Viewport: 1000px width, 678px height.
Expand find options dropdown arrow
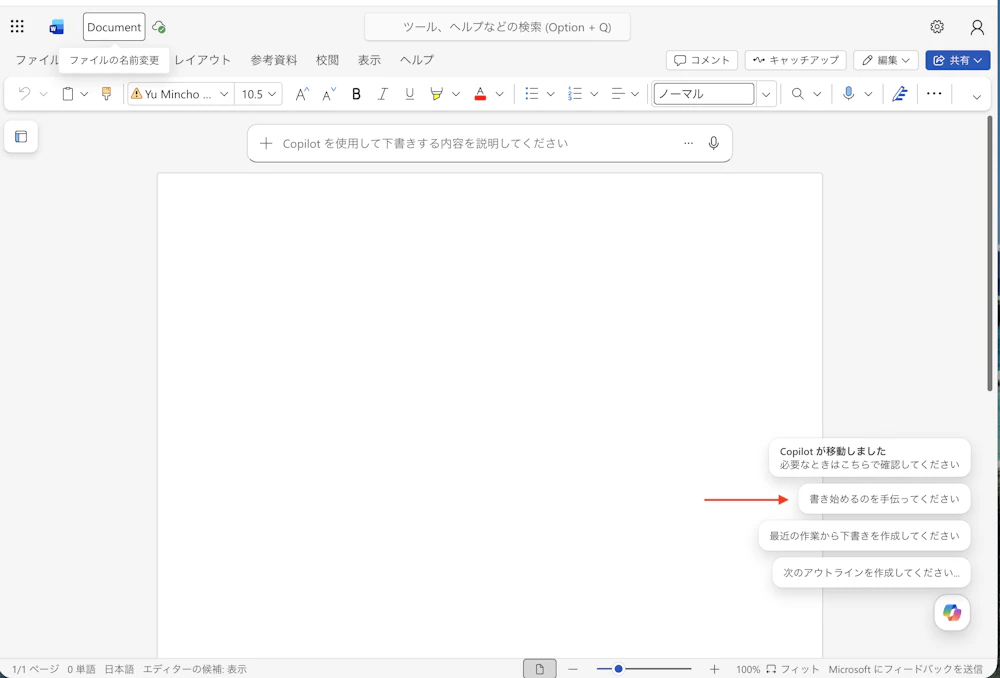click(x=816, y=94)
